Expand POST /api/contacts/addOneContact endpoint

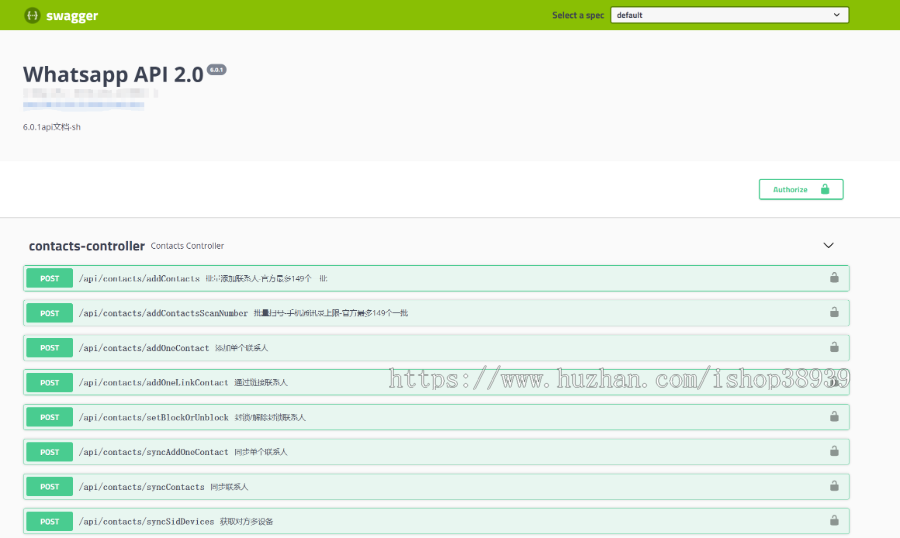pyautogui.click(x=436, y=348)
